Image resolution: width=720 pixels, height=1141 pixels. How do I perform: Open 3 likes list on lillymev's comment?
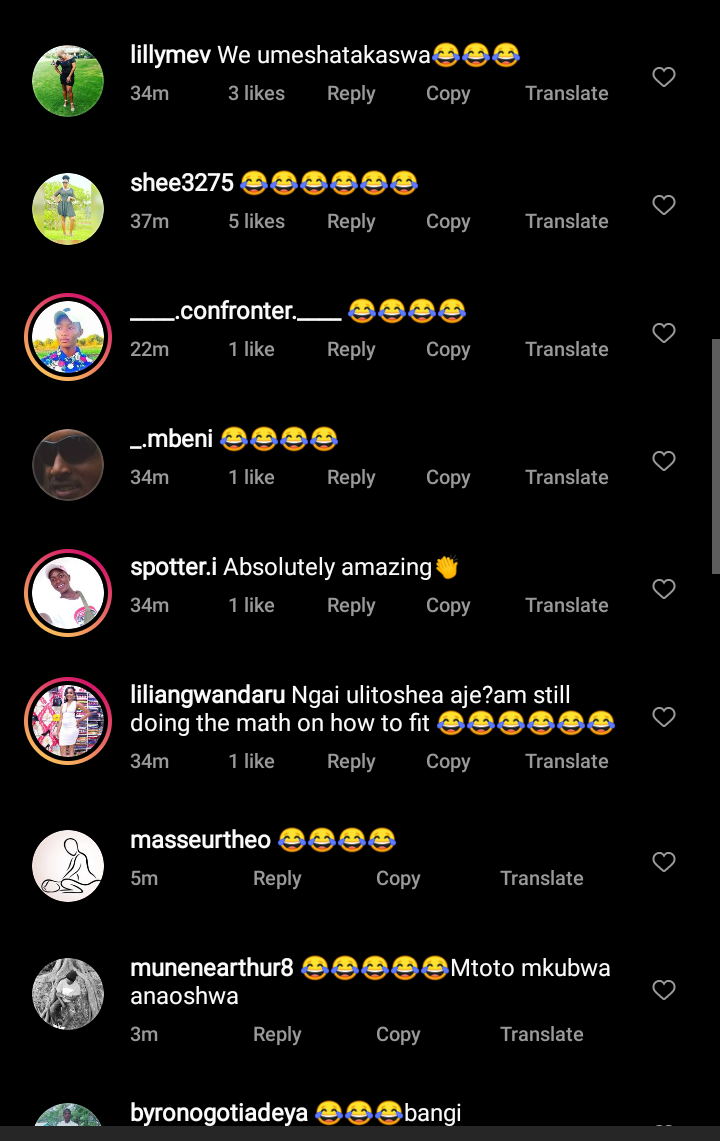(256, 93)
